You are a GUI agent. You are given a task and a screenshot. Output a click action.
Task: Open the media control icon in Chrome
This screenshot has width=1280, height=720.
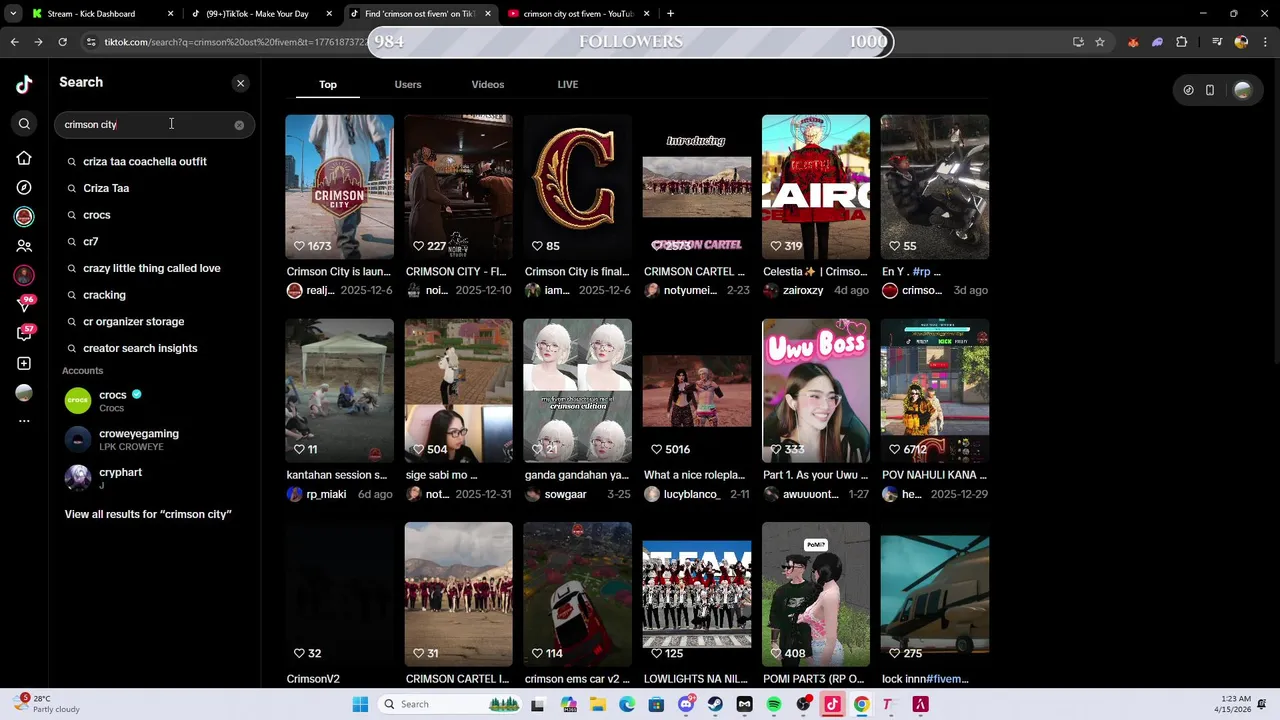pyautogui.click(x=1217, y=42)
